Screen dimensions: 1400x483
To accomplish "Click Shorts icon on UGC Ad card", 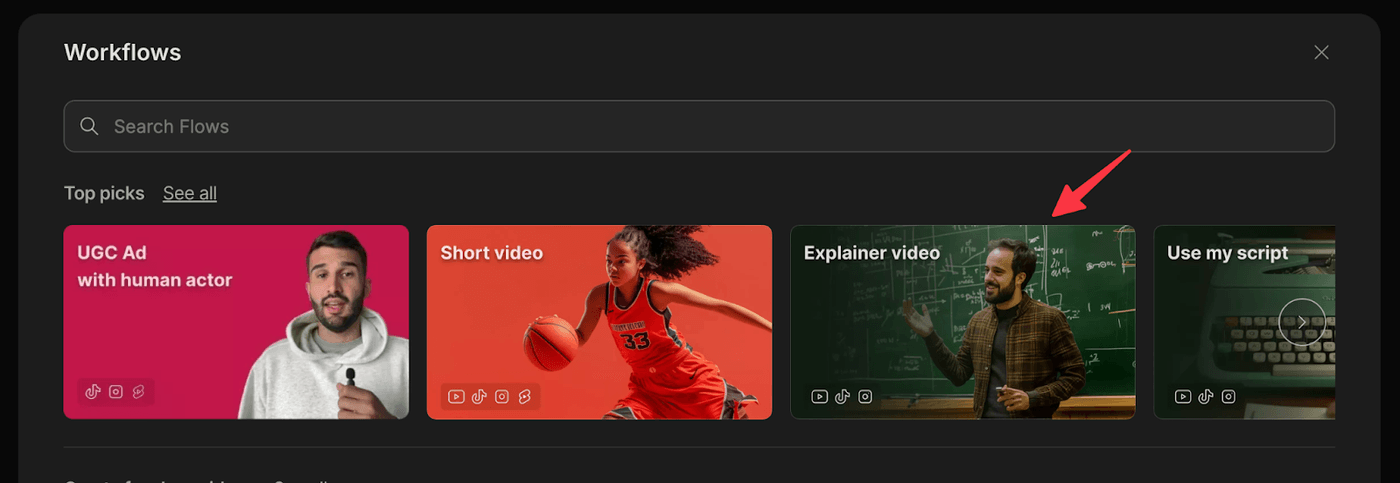I will (139, 392).
